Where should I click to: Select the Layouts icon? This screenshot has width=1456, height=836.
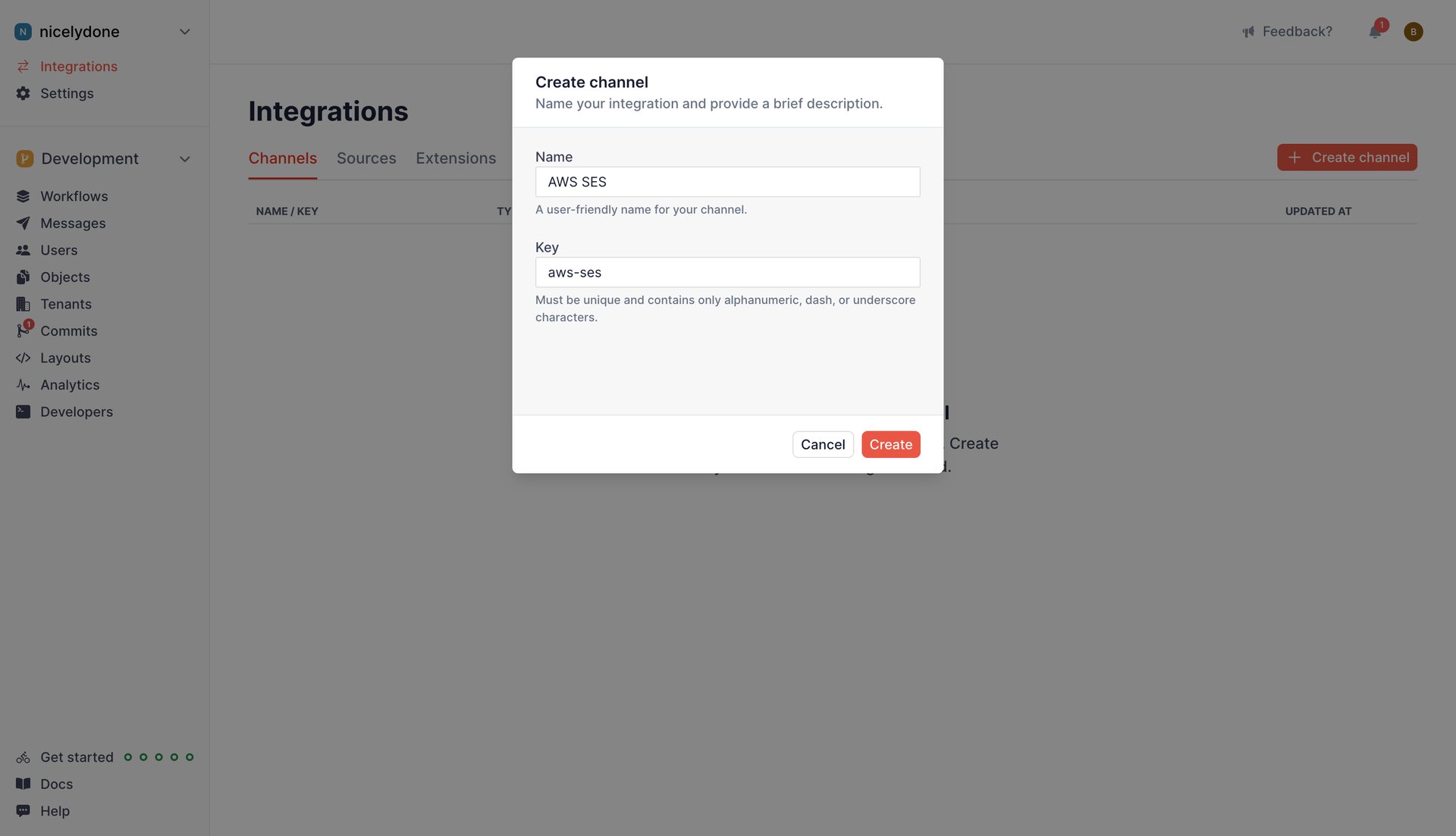point(23,357)
